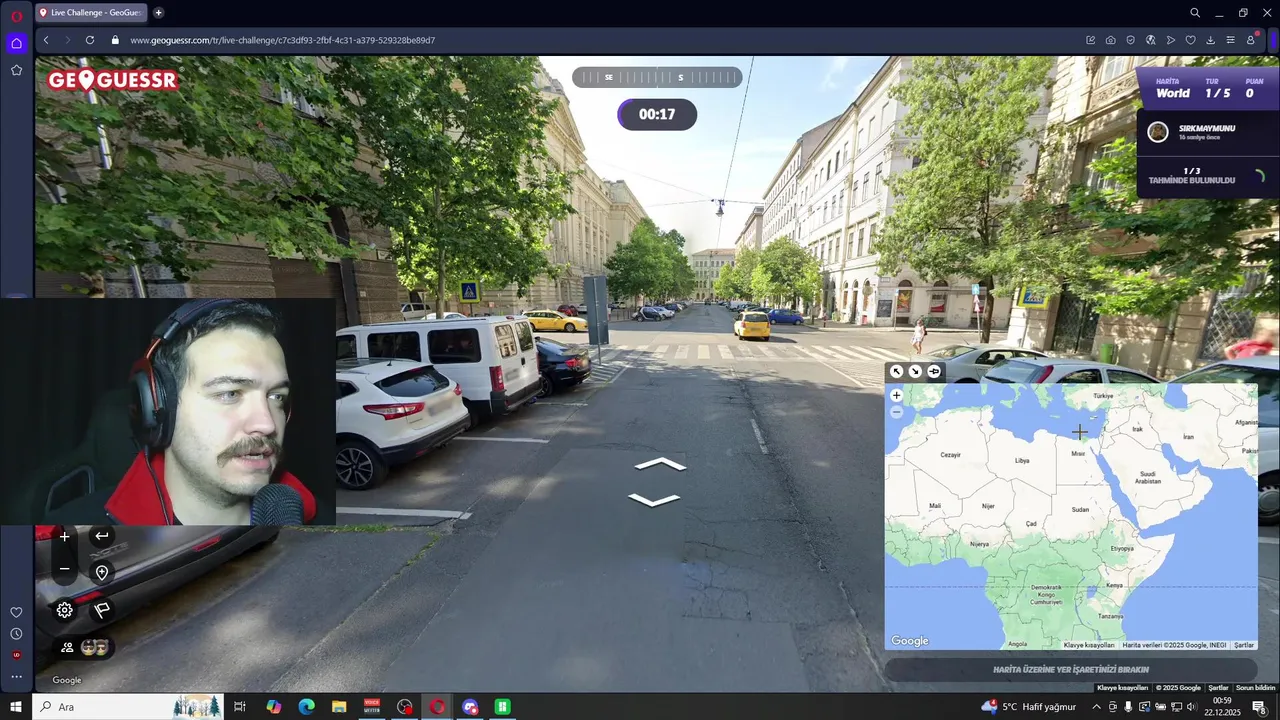Show hidden system tray icons
Viewport: 1280px width, 720px height.
tap(1096, 707)
